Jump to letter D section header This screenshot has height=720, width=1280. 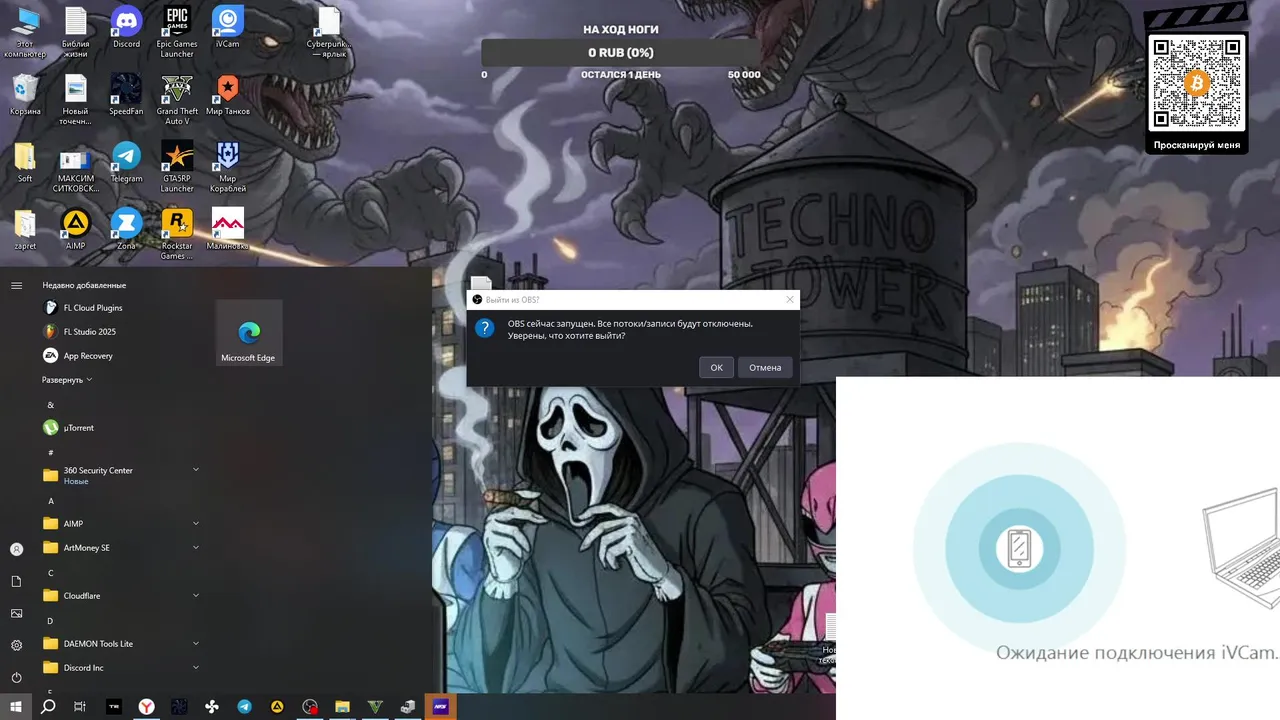coord(51,621)
